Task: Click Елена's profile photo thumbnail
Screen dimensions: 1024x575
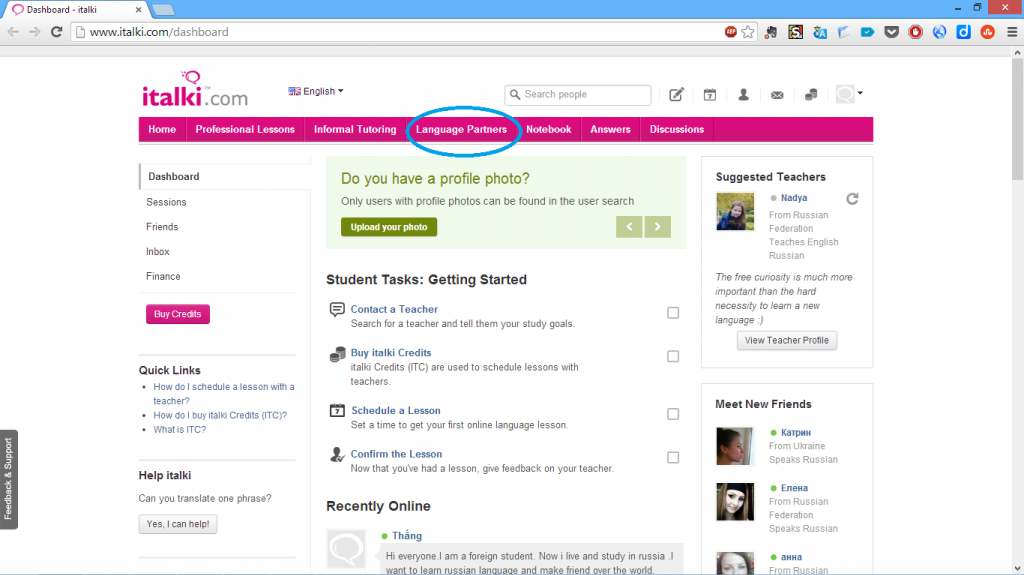Action: 735,502
